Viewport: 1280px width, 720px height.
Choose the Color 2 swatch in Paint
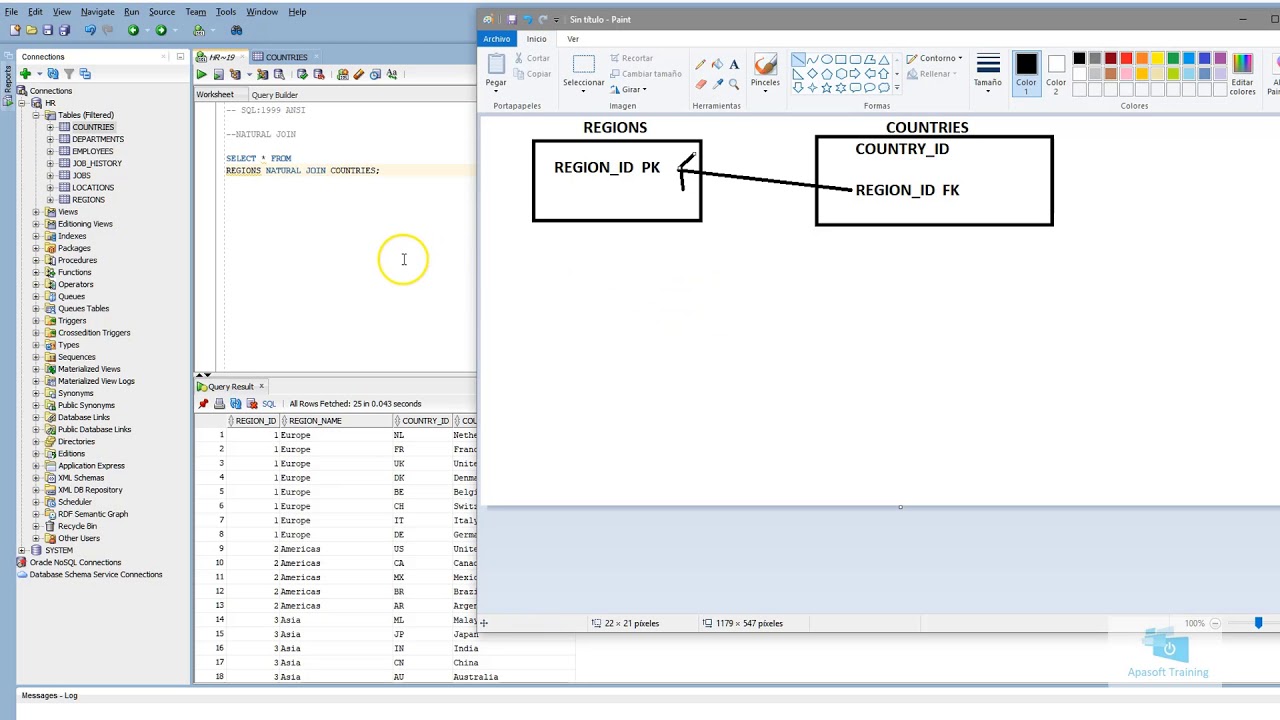point(1056,73)
